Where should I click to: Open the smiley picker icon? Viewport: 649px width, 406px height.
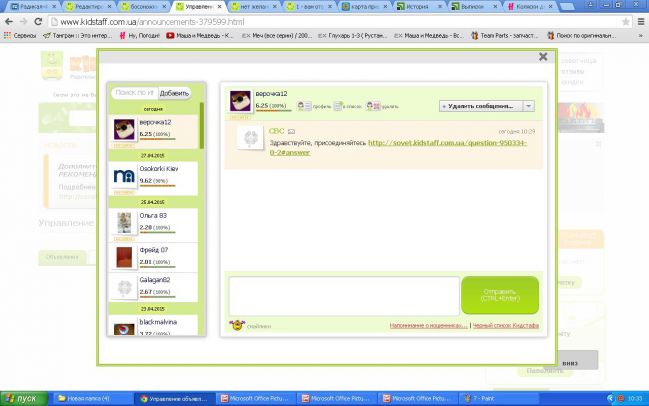pos(236,325)
